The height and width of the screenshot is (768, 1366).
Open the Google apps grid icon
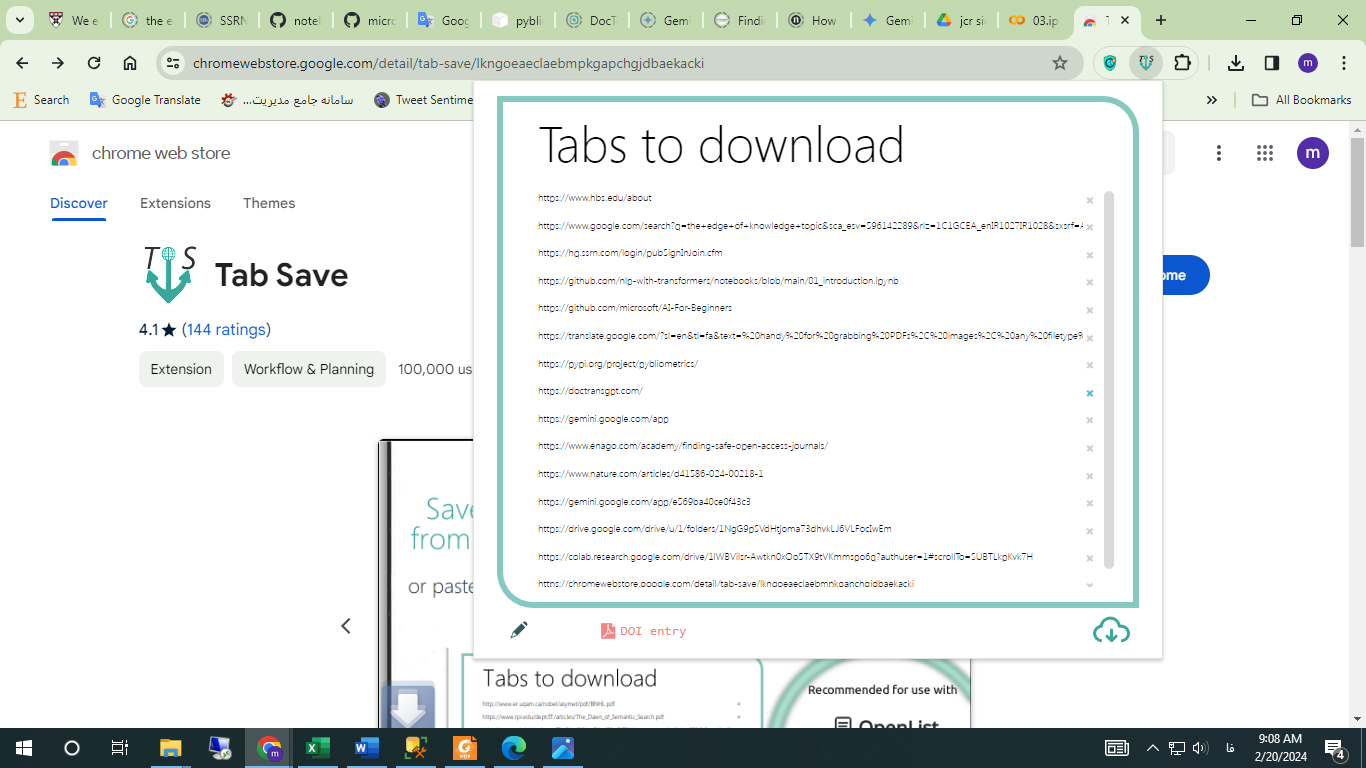(1265, 153)
